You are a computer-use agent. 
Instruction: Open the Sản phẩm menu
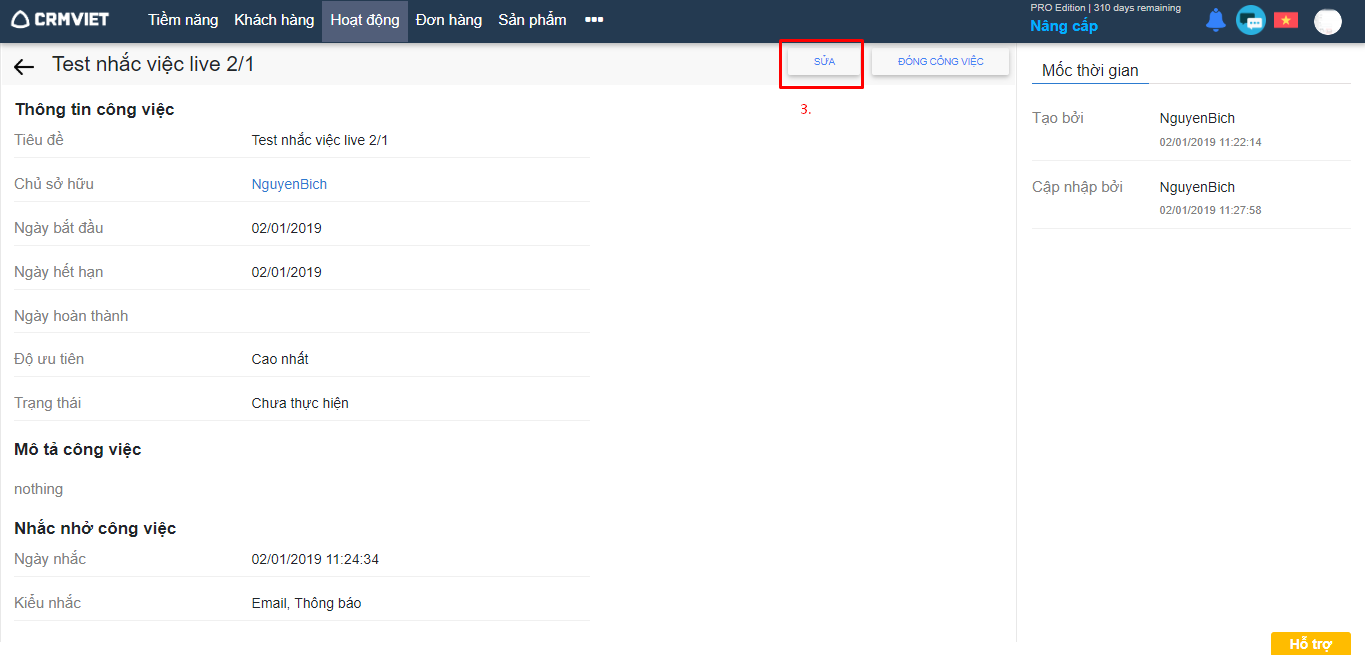click(x=532, y=20)
